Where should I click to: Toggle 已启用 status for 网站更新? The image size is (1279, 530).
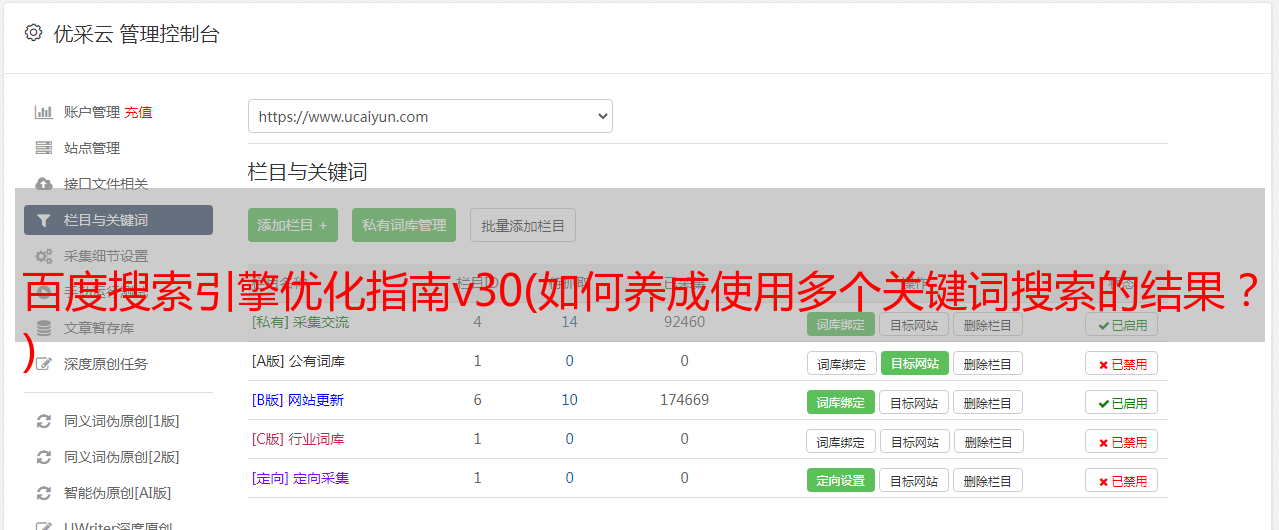pos(1122,403)
